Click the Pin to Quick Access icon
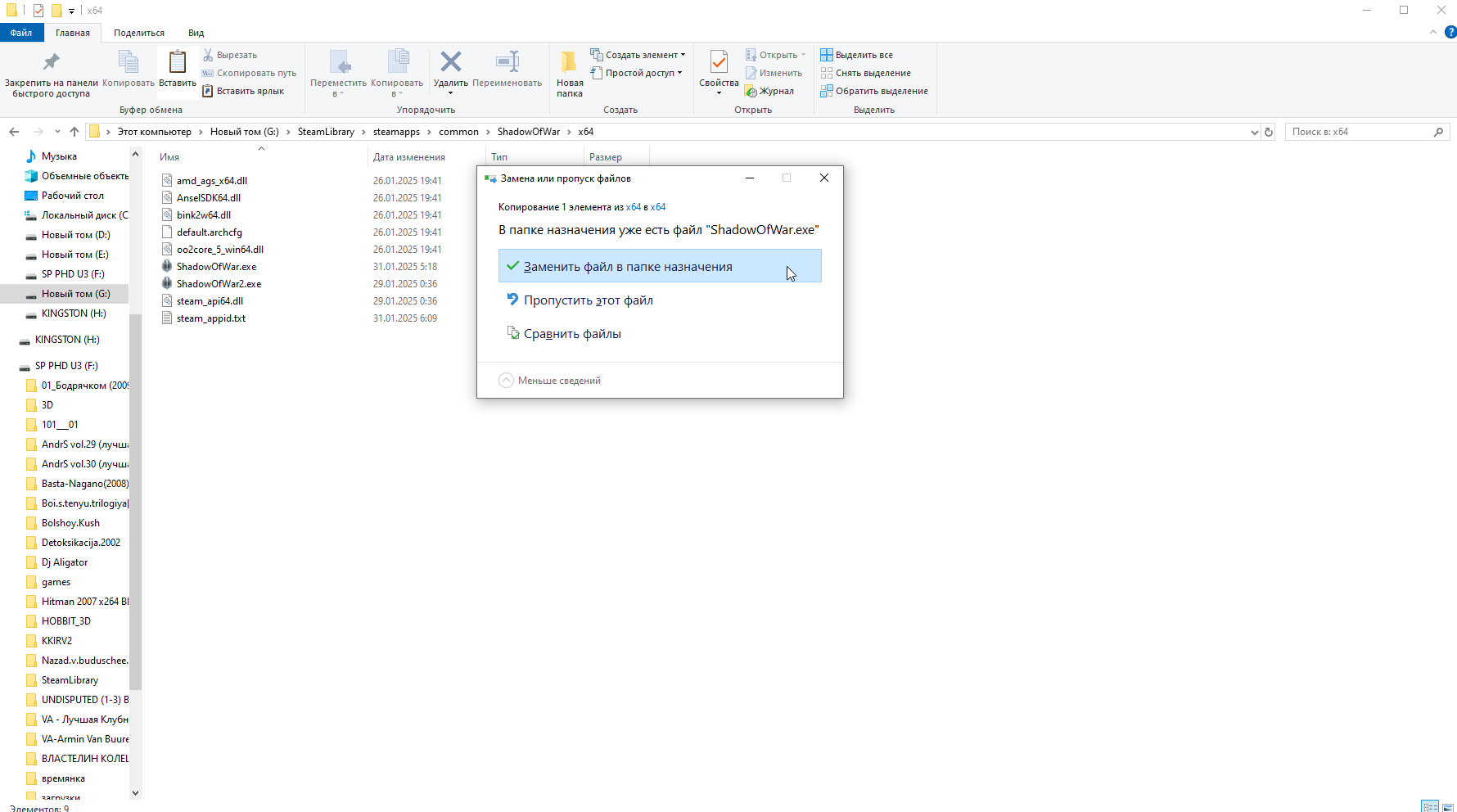Viewport: 1457px width, 812px height. [51, 62]
